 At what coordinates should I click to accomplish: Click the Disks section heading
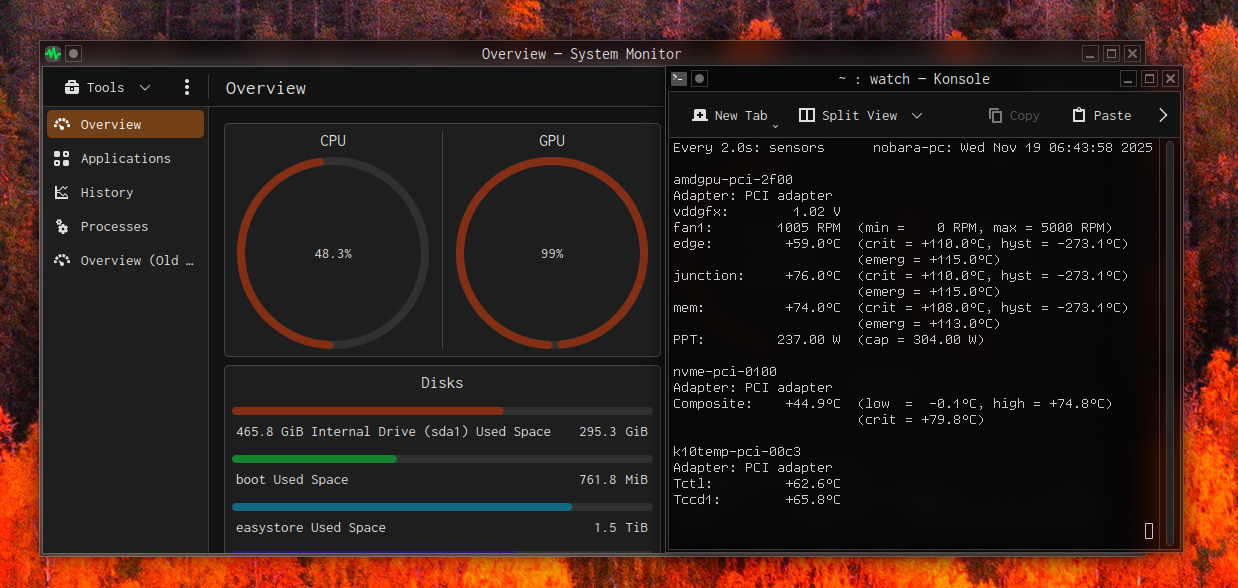(442, 383)
